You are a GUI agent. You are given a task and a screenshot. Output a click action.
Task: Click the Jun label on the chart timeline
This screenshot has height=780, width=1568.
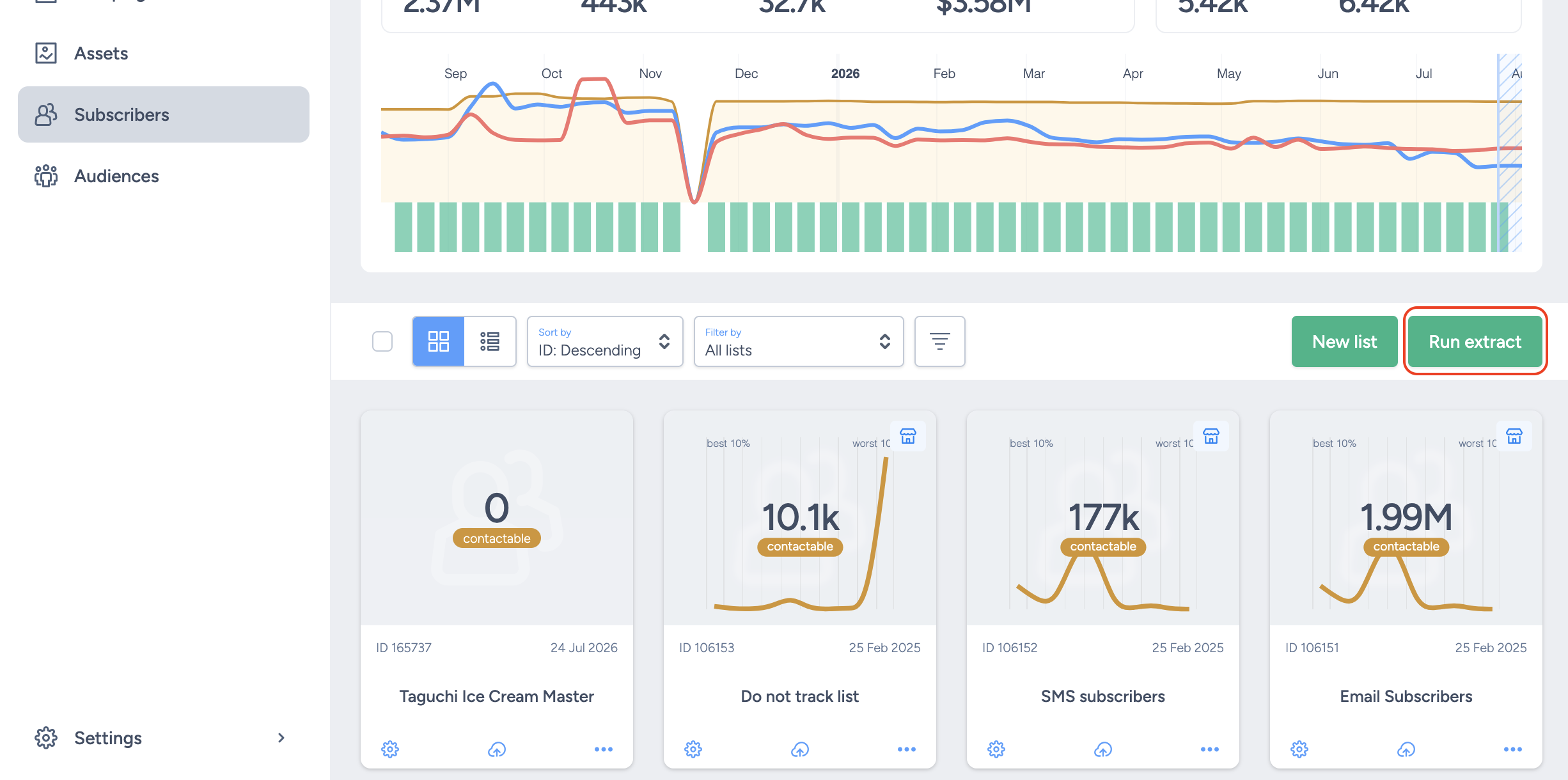click(x=1328, y=74)
